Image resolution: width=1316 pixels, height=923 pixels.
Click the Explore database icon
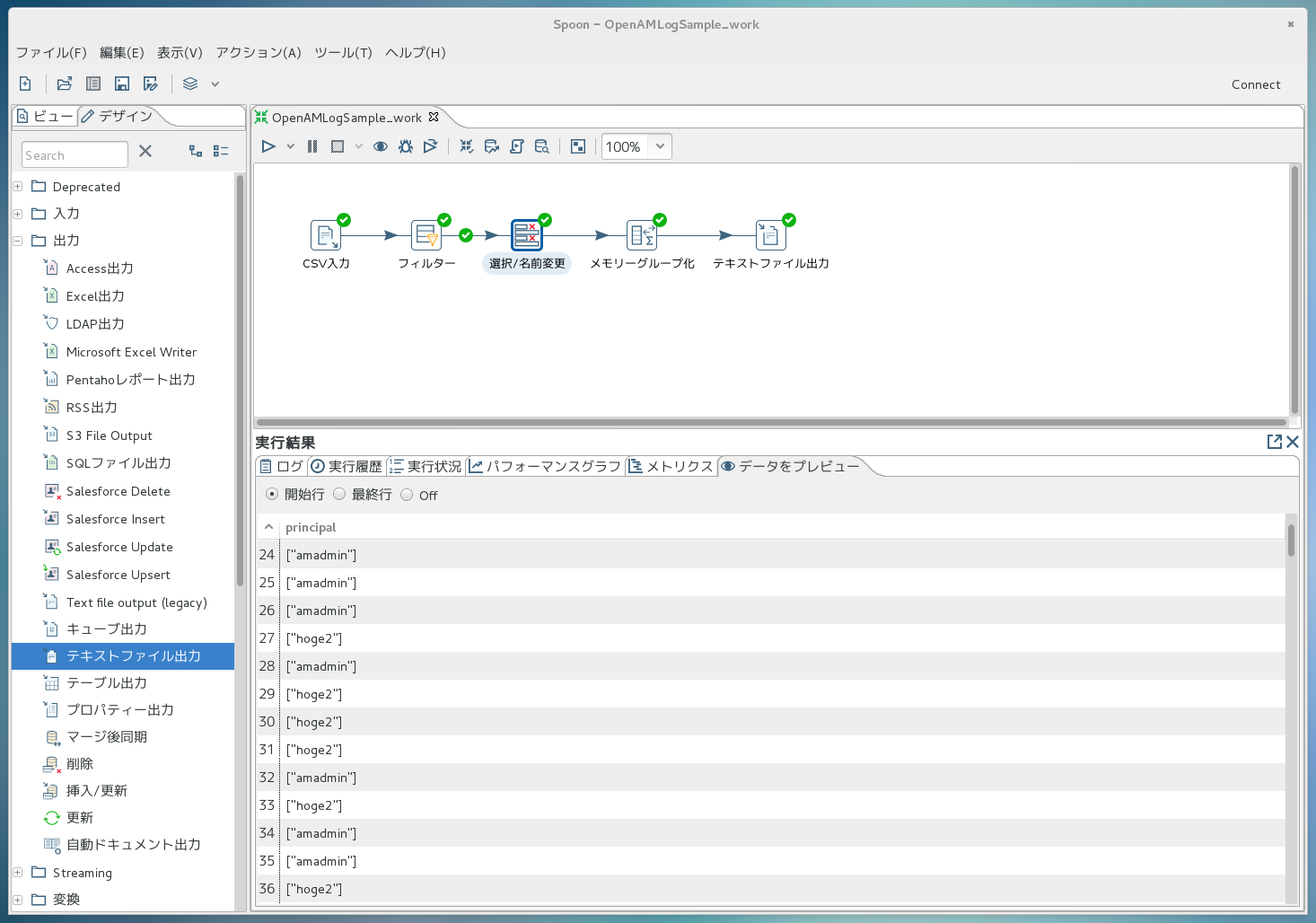pos(542,146)
